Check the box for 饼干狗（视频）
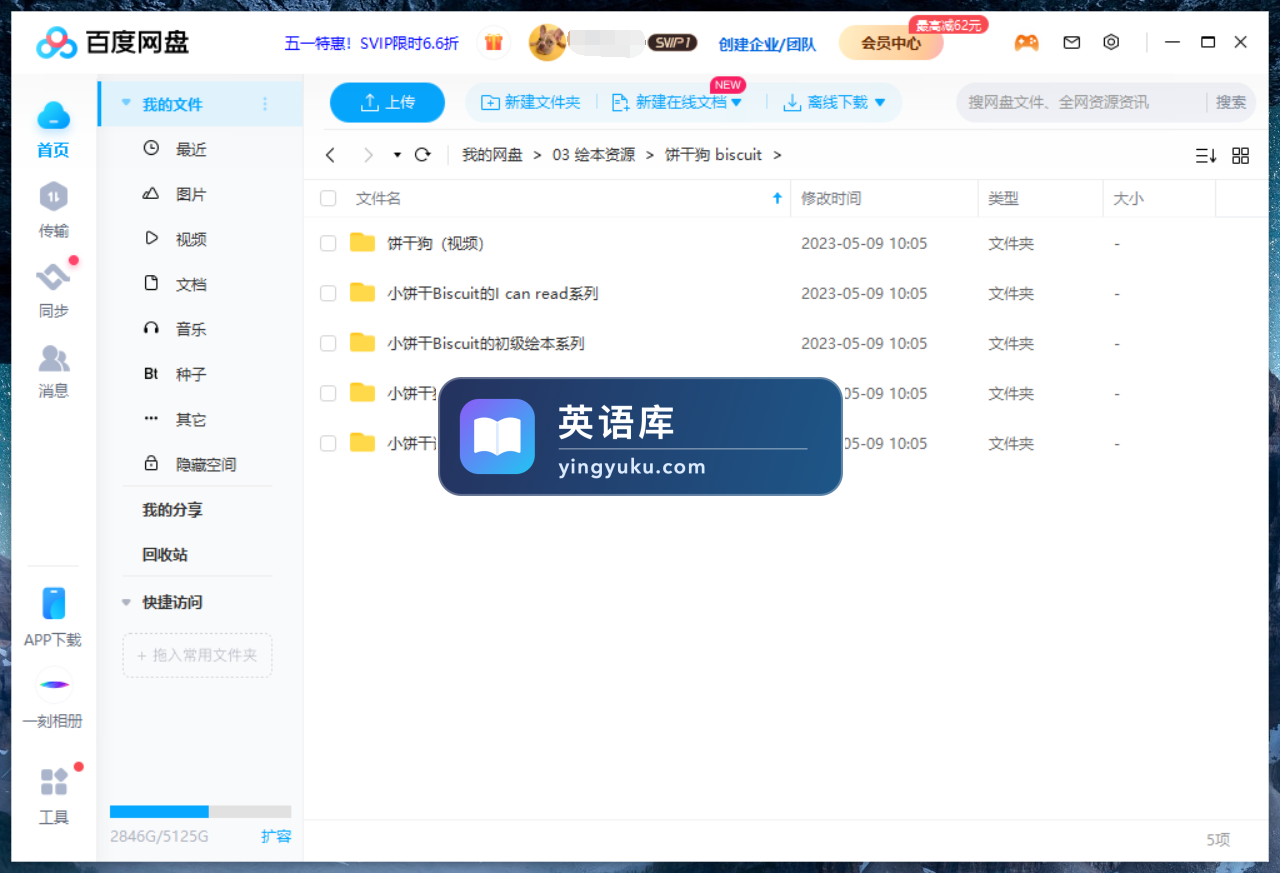1280x873 pixels. click(x=328, y=243)
